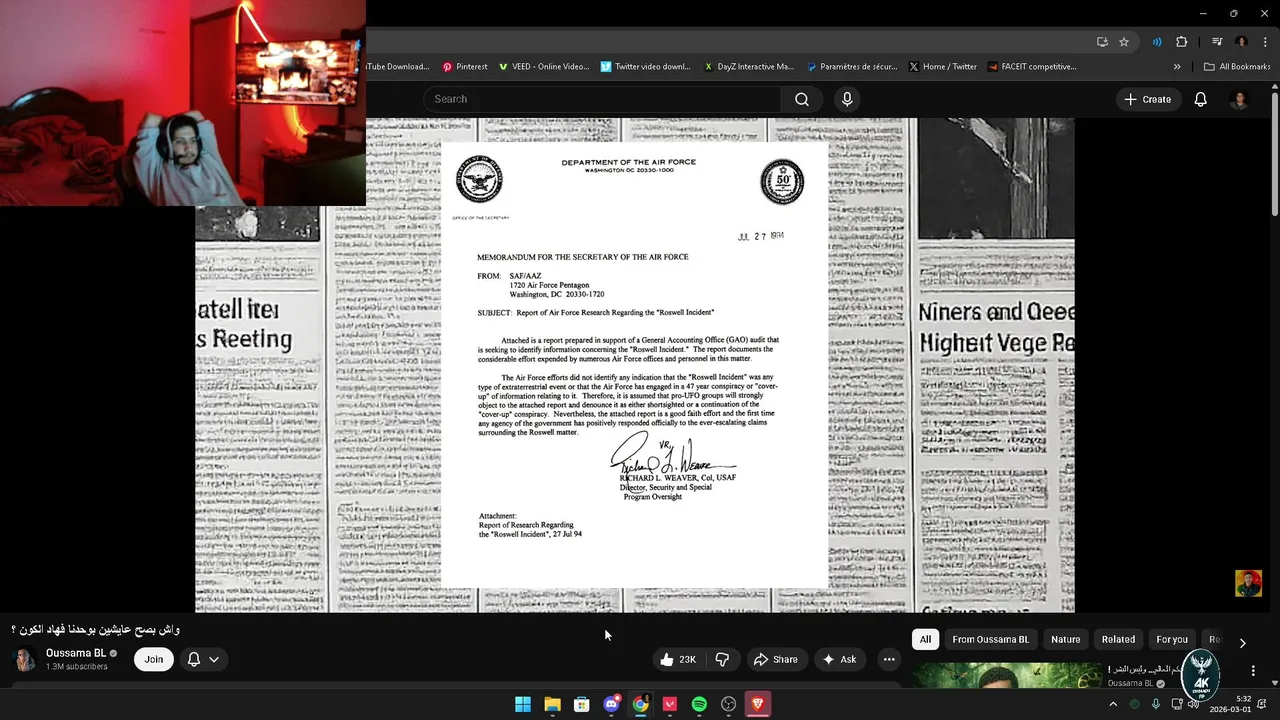Image resolution: width=1280 pixels, height=720 pixels.
Task: Open more actions ellipsis under video
Action: pyautogui.click(x=889, y=659)
